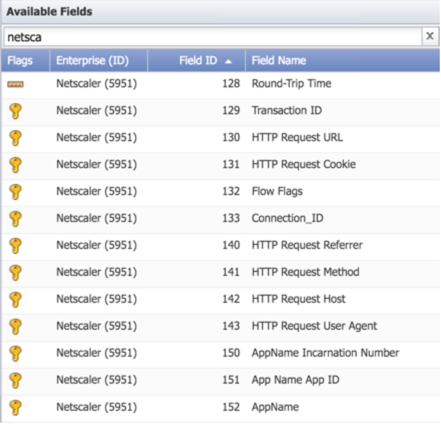
Task: Click the key icon in Transaction ID row
Action: coord(15,111)
